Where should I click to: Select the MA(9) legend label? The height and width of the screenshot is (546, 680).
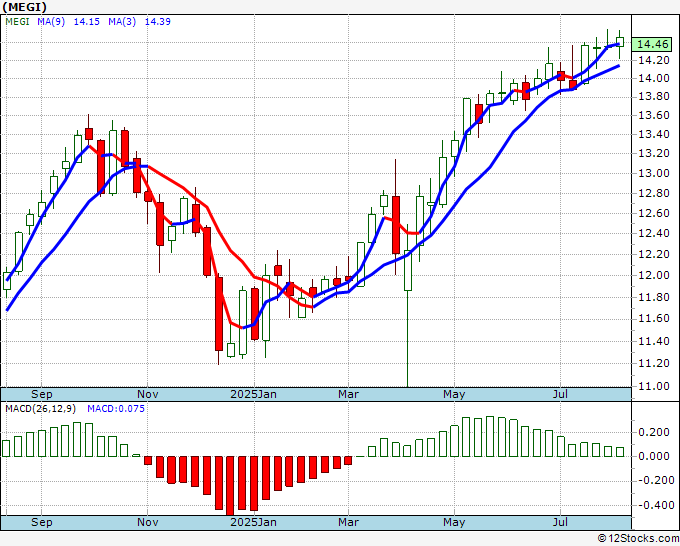pos(51,21)
